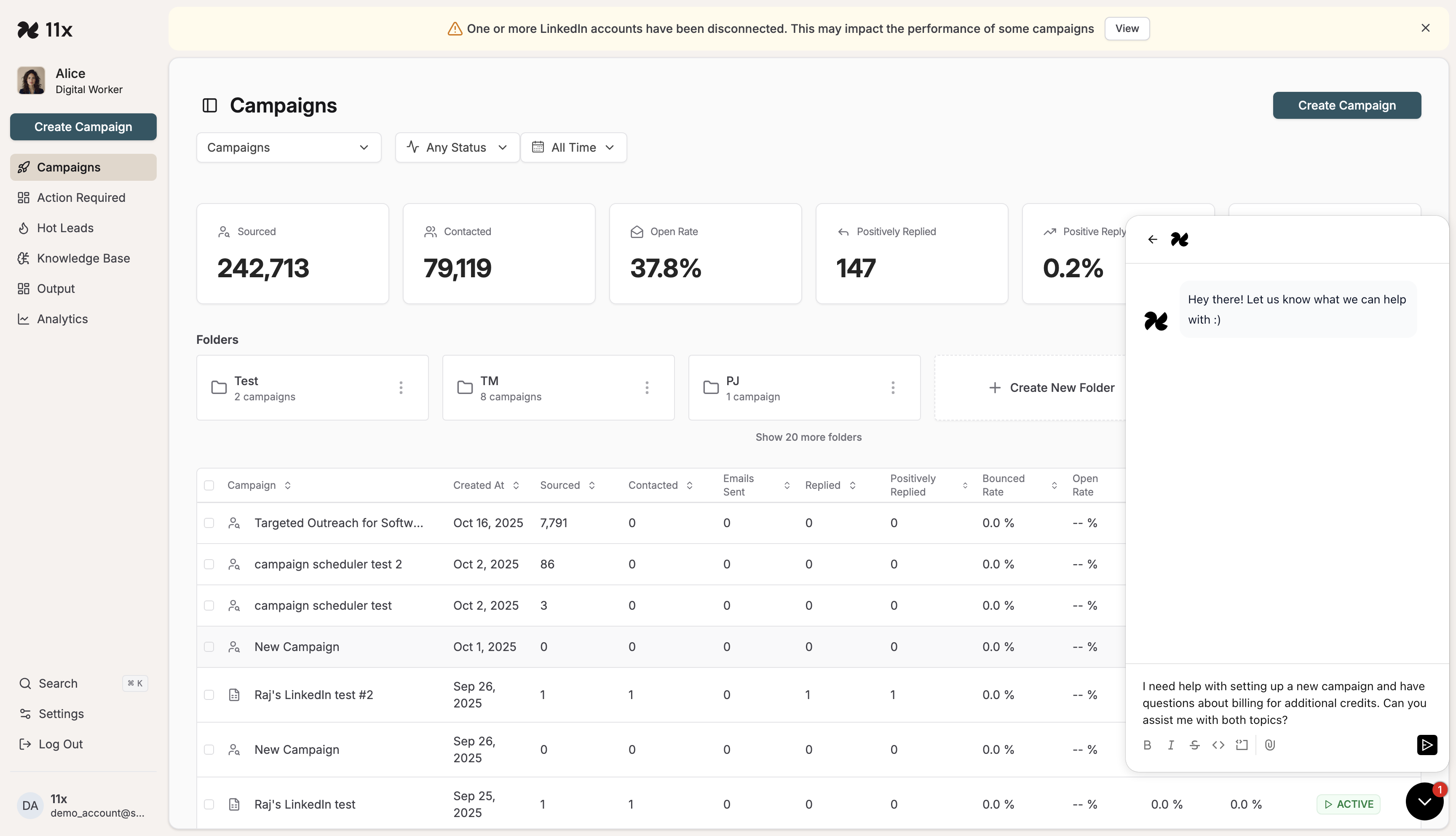
Task: Go back using the chat panel arrow
Action: coord(1152,239)
